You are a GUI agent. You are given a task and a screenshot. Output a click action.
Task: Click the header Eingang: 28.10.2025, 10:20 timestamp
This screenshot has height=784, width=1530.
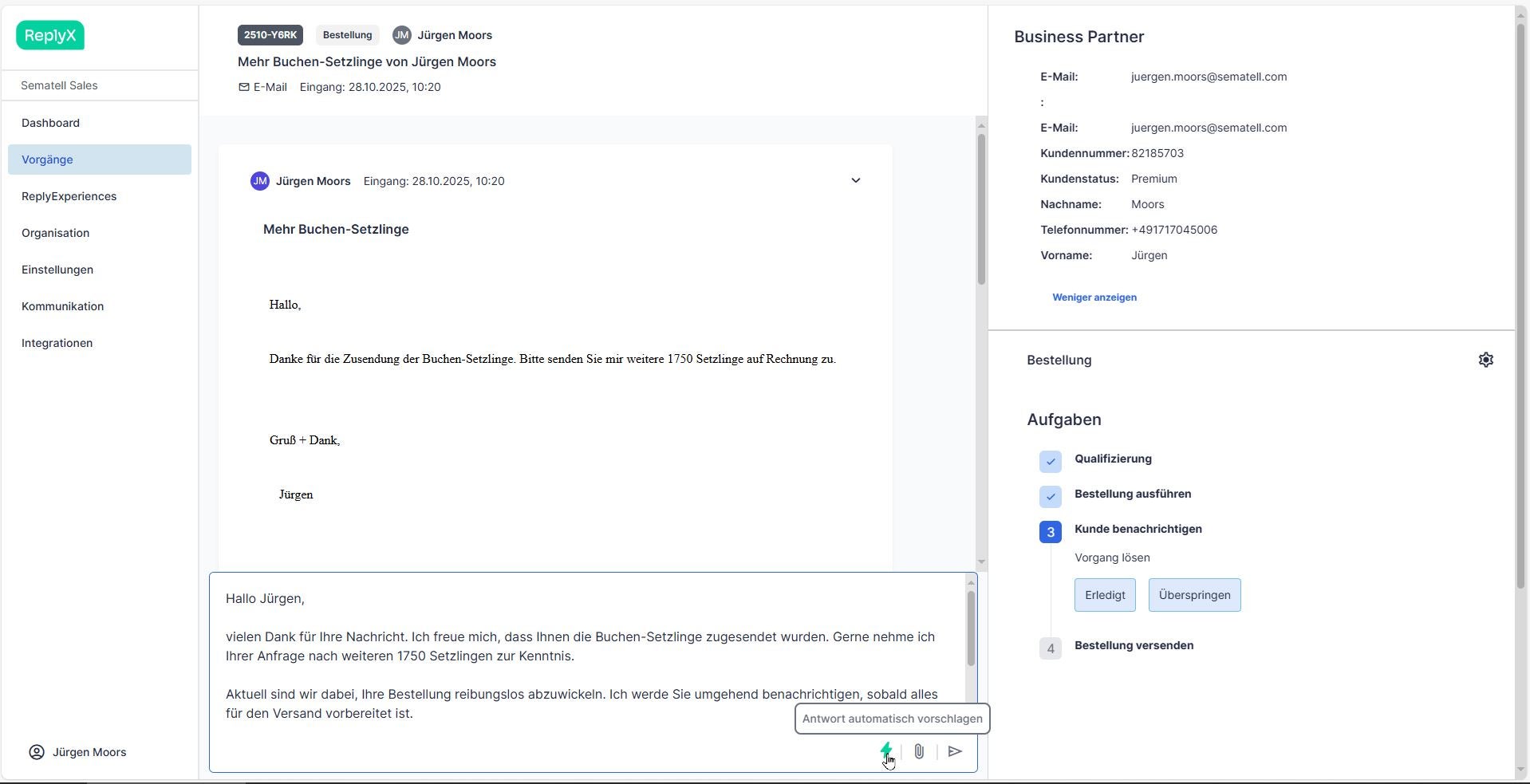point(370,87)
